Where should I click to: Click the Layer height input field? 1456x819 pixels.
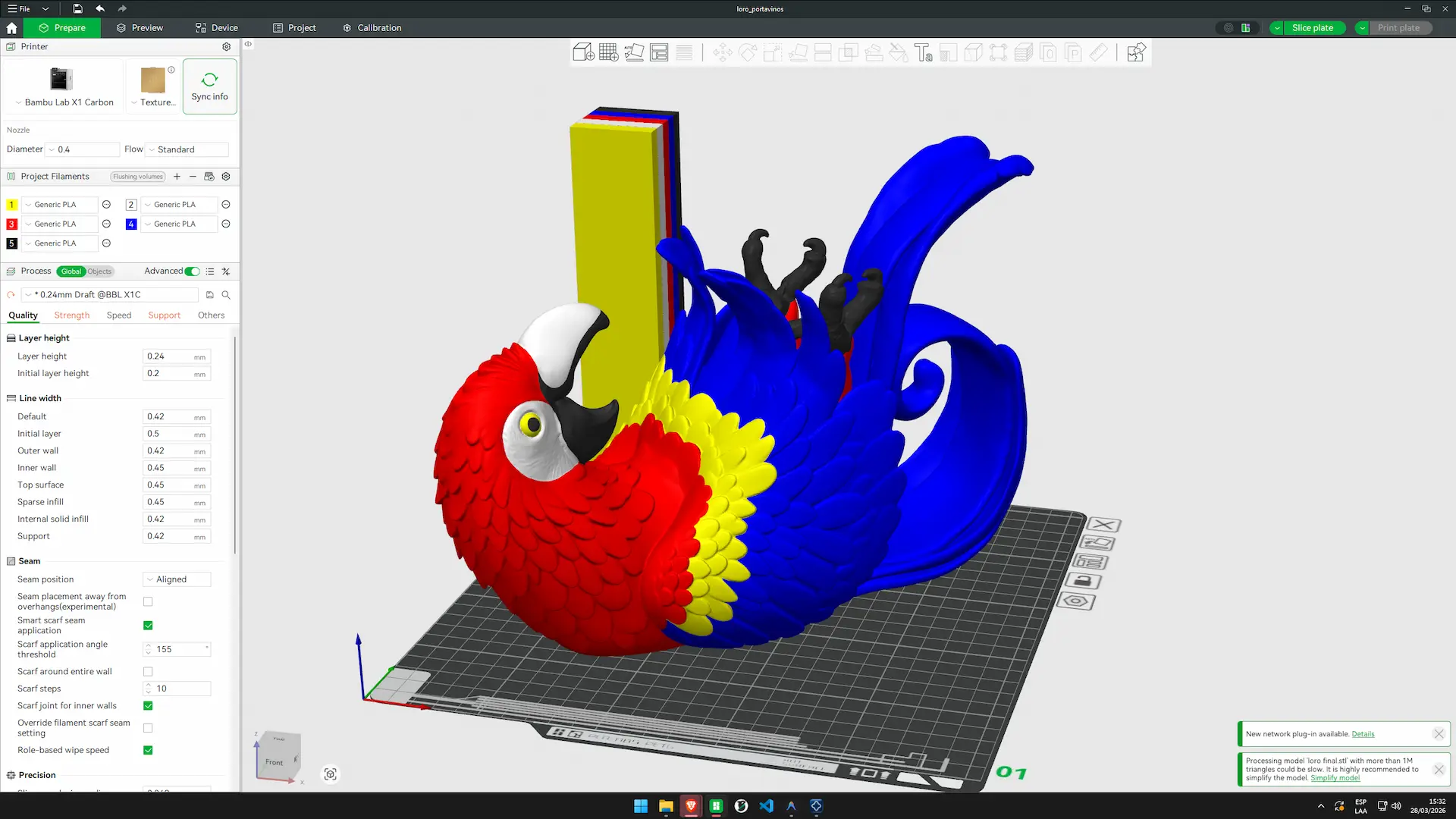168,356
